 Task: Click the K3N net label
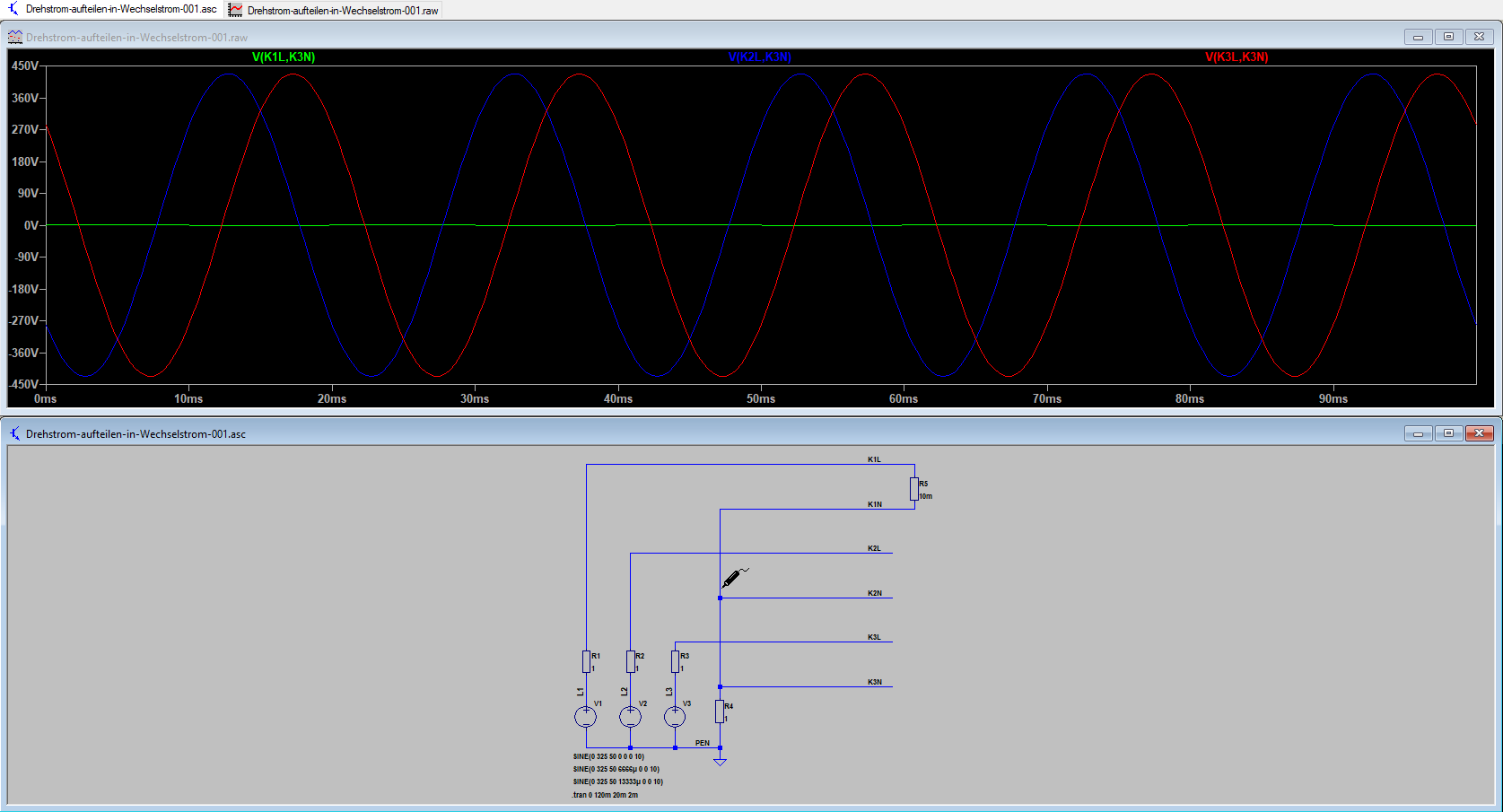click(x=875, y=682)
